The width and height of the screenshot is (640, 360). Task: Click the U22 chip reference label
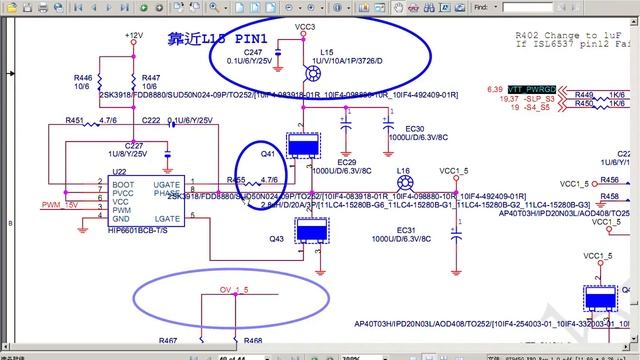119,172
